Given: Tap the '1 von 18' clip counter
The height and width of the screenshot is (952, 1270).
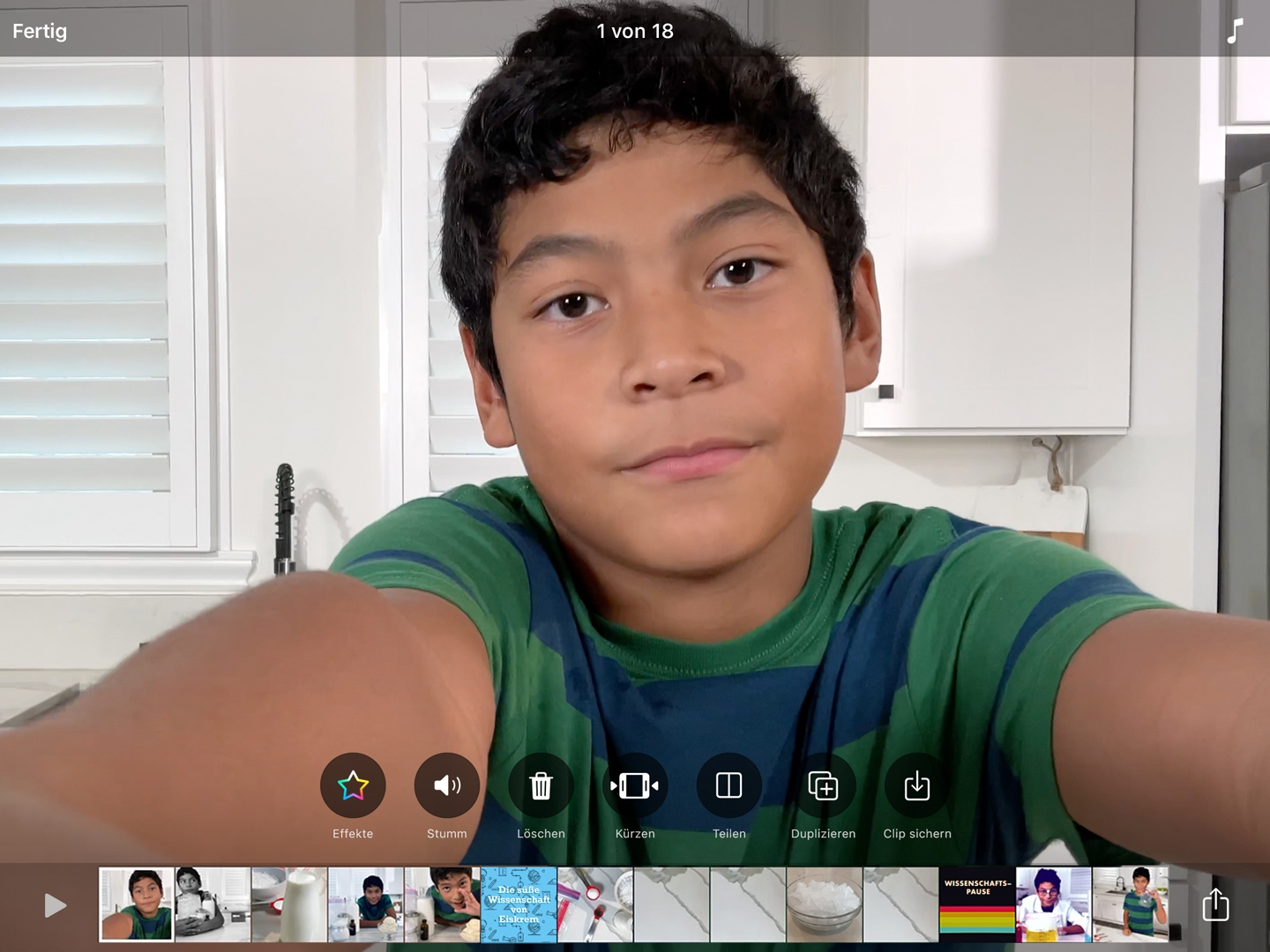Looking at the screenshot, I should pos(635,31).
